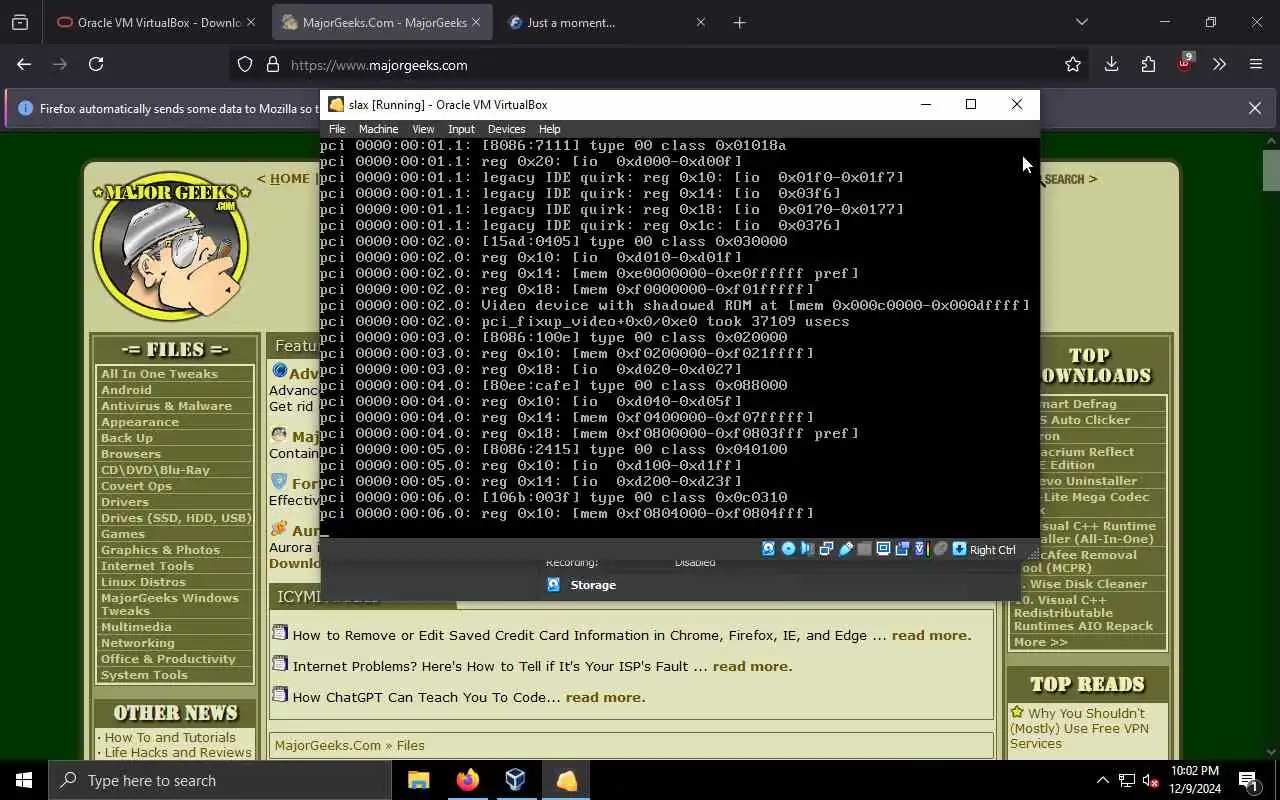This screenshot has height=800, width=1280.
Task: Open the clock showing 10:02 PM
Action: (x=1194, y=780)
